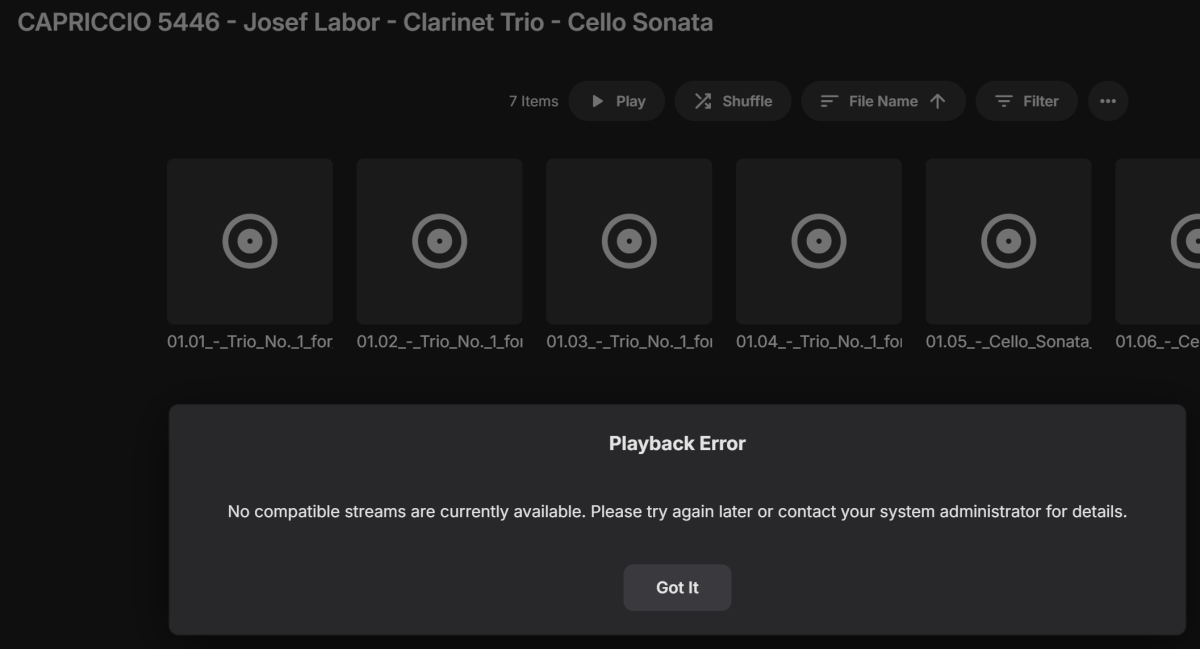
Task: Click the 01.05 Cello Sonata disc icon
Action: (x=1008, y=241)
